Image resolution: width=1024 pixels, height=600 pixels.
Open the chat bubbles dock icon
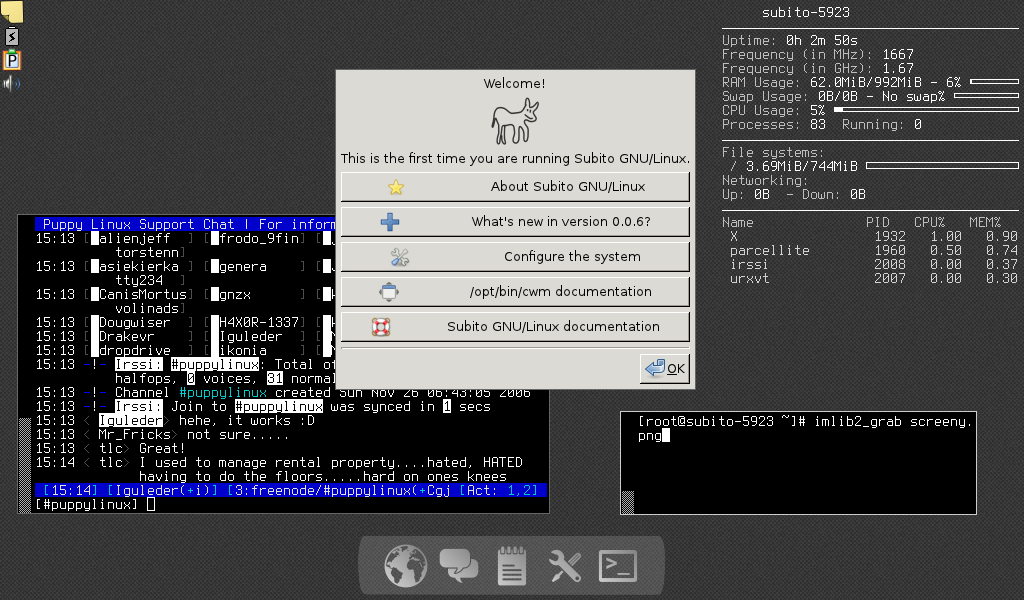click(x=458, y=565)
